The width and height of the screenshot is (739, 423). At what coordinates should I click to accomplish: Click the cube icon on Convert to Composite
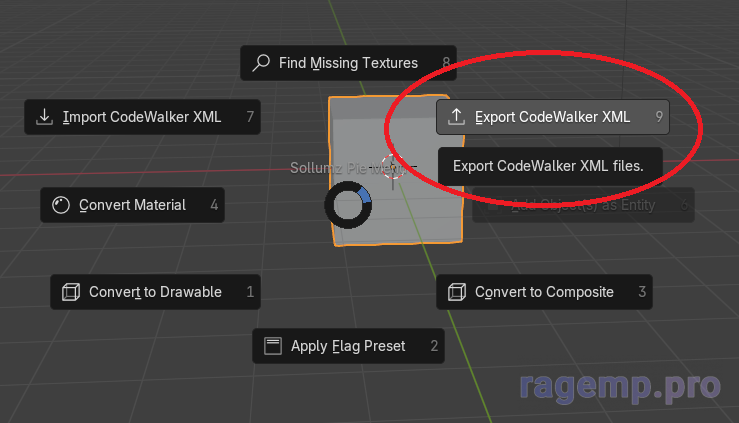click(x=457, y=293)
